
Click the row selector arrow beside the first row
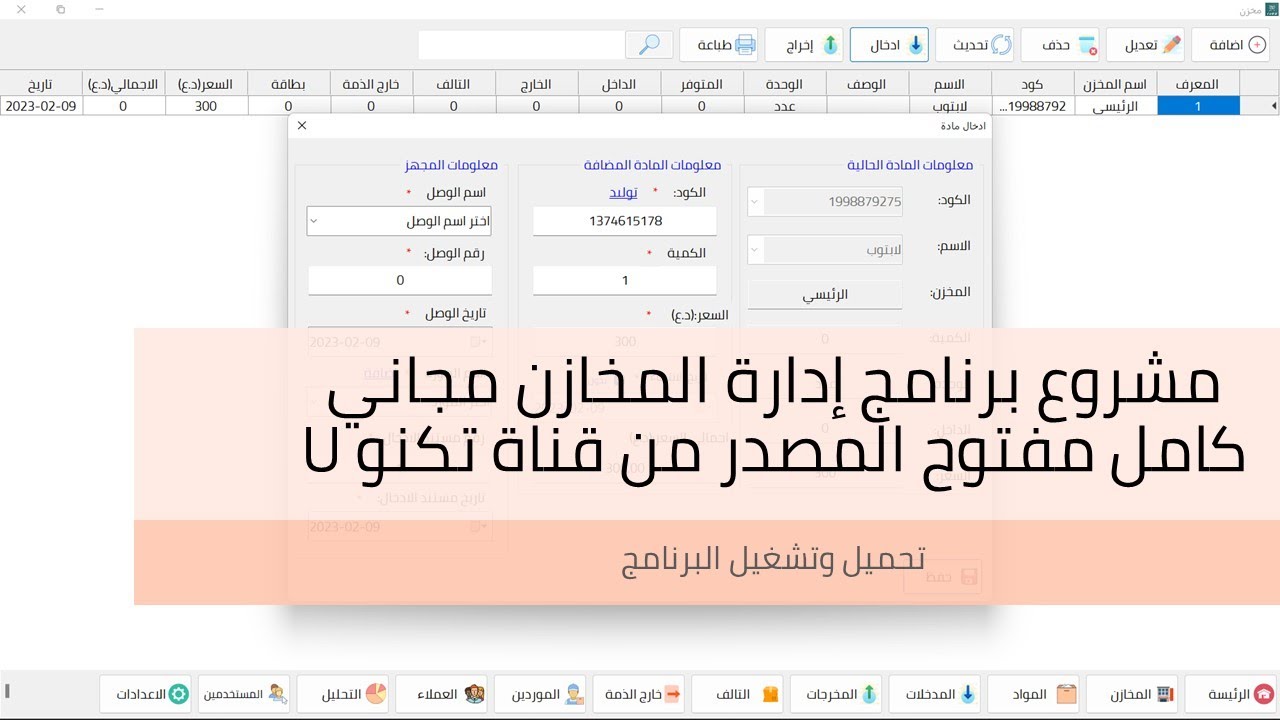click(1259, 106)
